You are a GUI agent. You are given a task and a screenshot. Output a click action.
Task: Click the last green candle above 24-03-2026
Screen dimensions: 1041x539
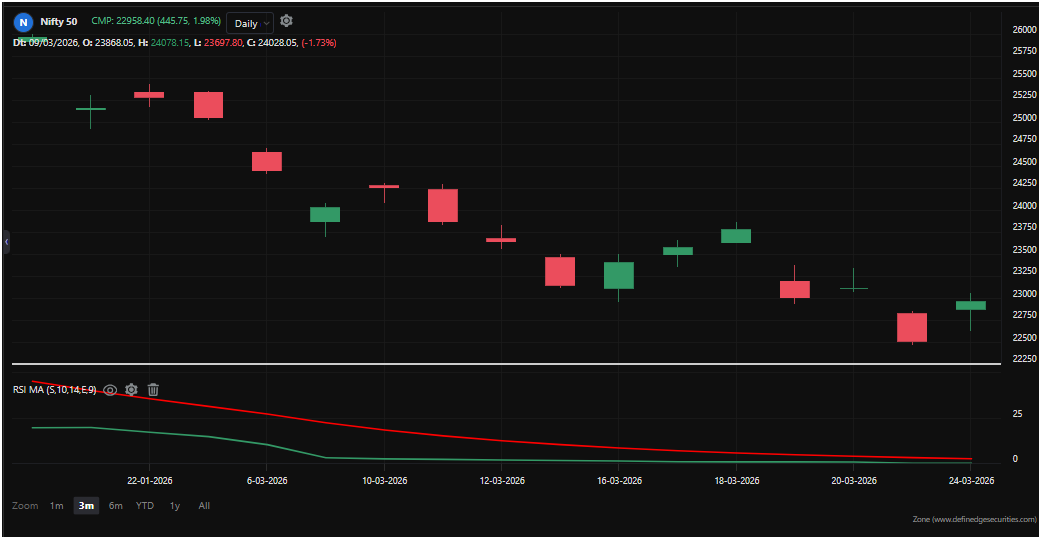970,305
